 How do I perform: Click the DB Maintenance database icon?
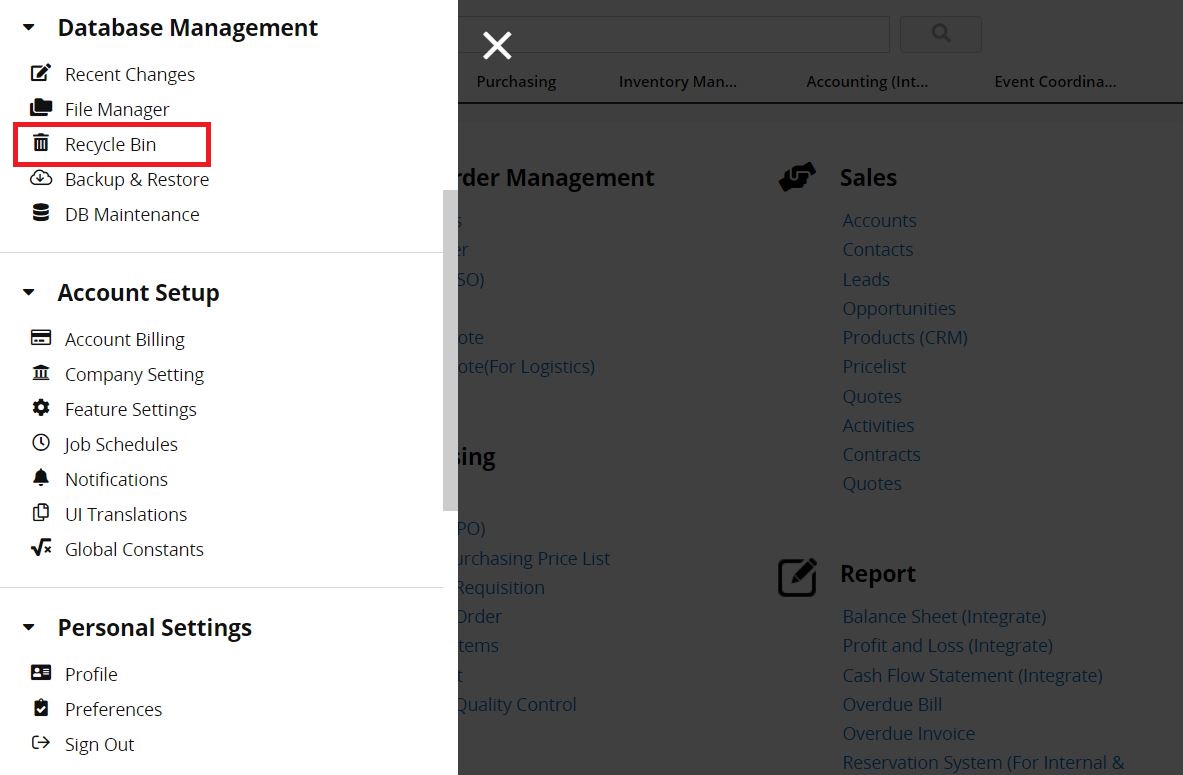[41, 213]
